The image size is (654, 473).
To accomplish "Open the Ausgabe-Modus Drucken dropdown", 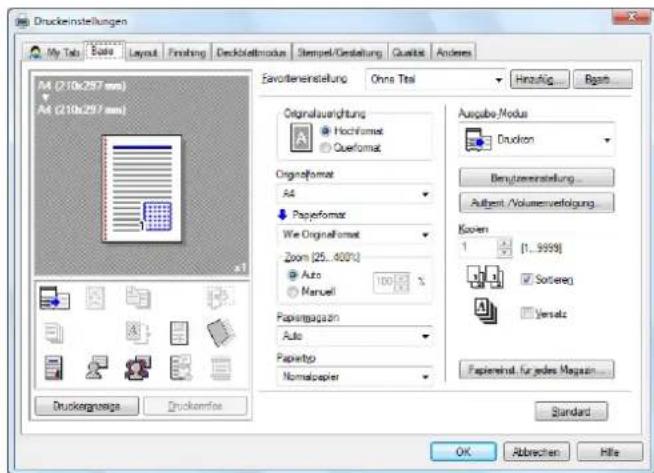I will [x=537, y=140].
